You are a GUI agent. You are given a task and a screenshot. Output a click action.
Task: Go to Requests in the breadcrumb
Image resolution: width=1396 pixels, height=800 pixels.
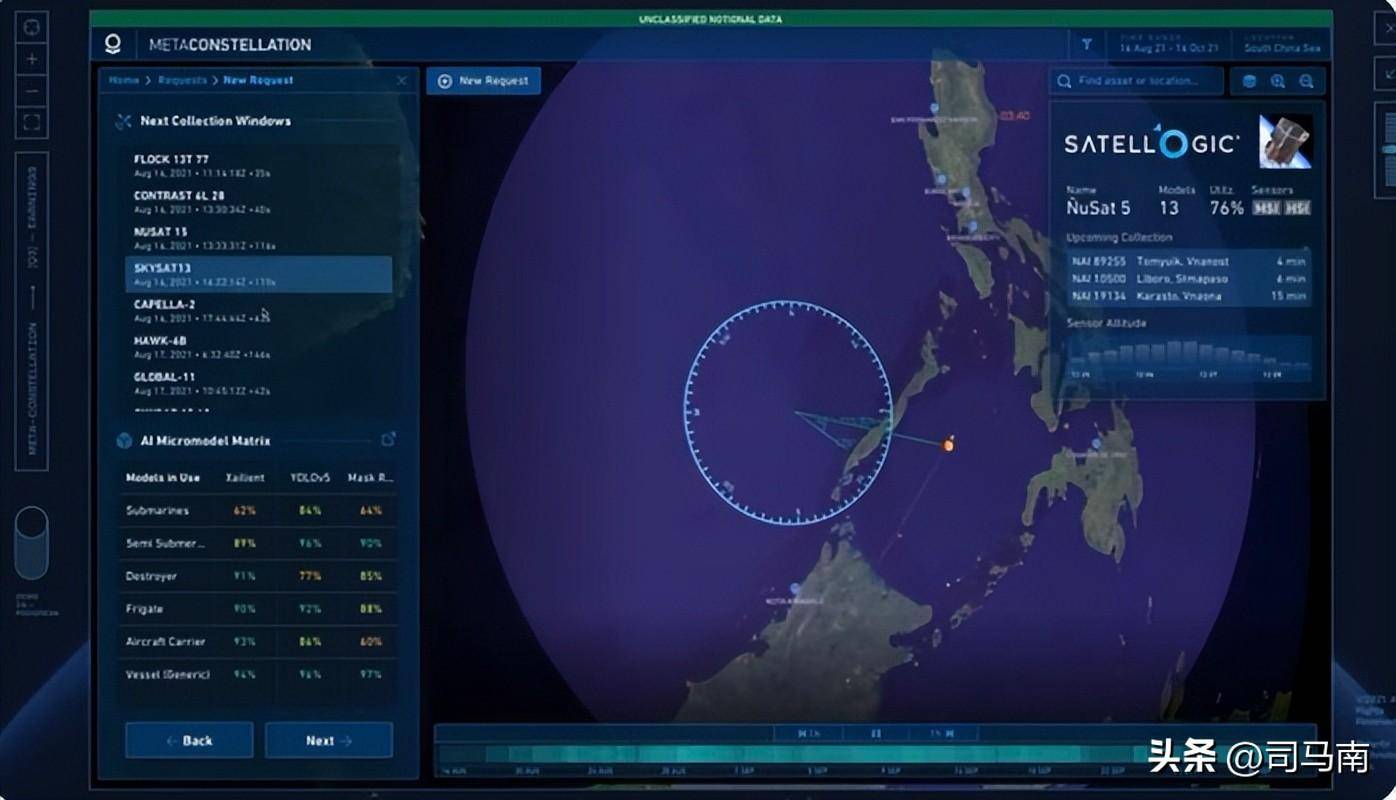[182, 80]
